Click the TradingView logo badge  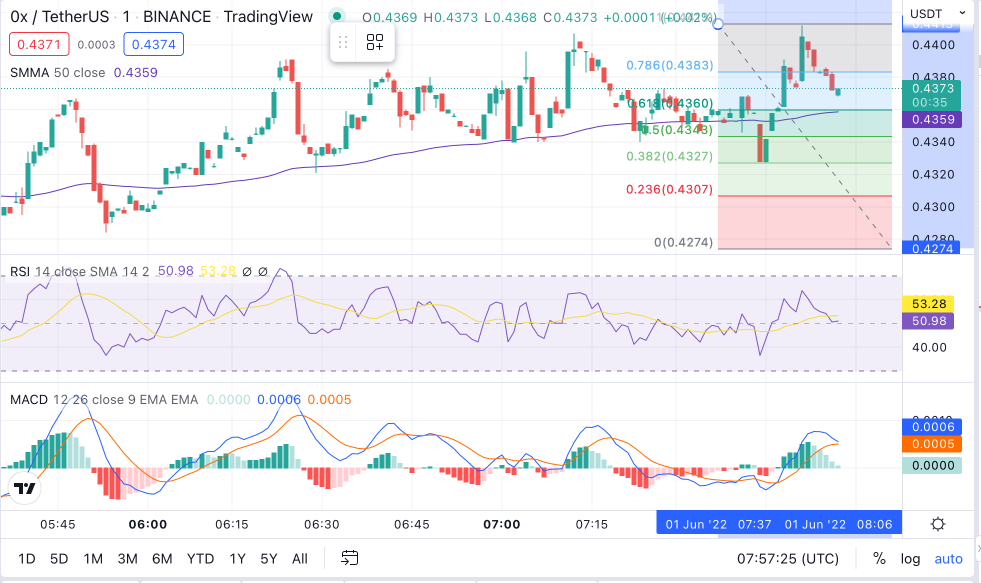tap(25, 489)
